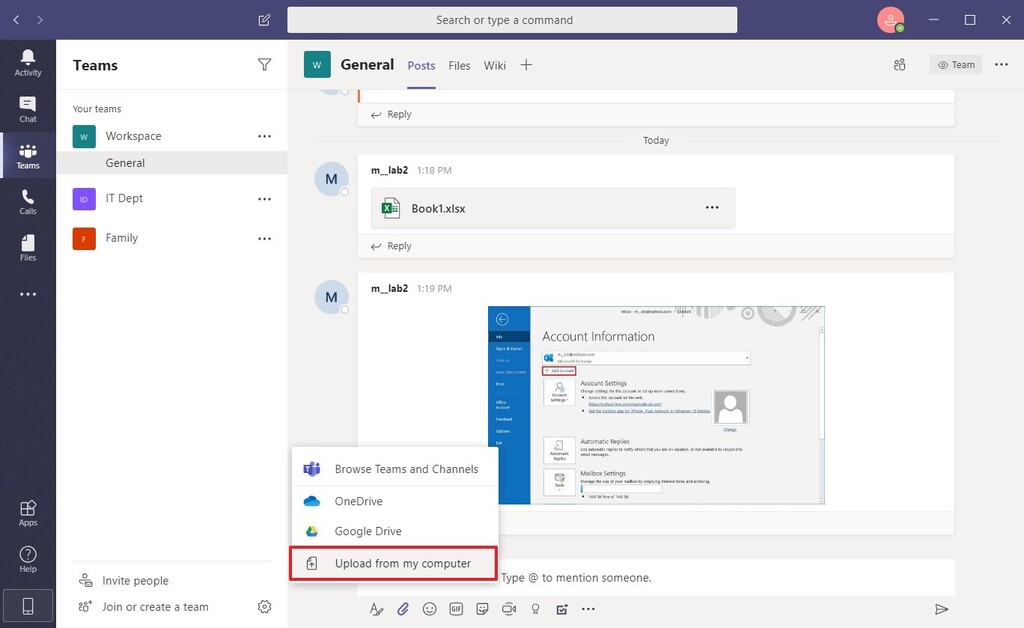
Task: Attach a file using the paperclip icon
Action: [x=402, y=609]
